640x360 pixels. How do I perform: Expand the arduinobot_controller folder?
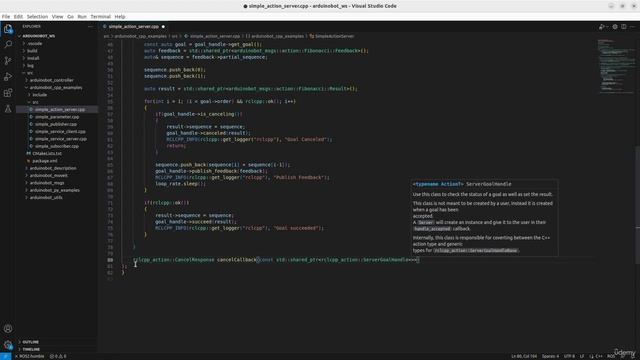pyautogui.click(x=57, y=80)
